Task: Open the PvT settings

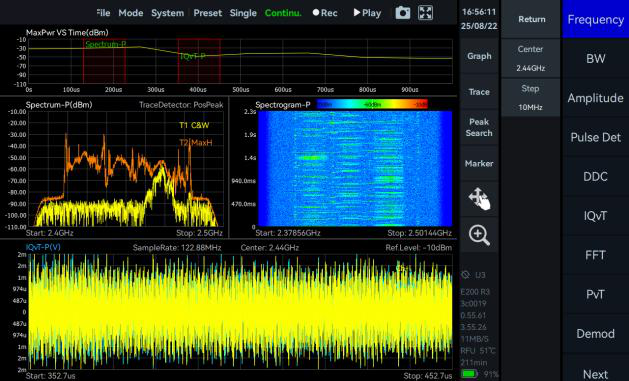Action: coord(595,294)
